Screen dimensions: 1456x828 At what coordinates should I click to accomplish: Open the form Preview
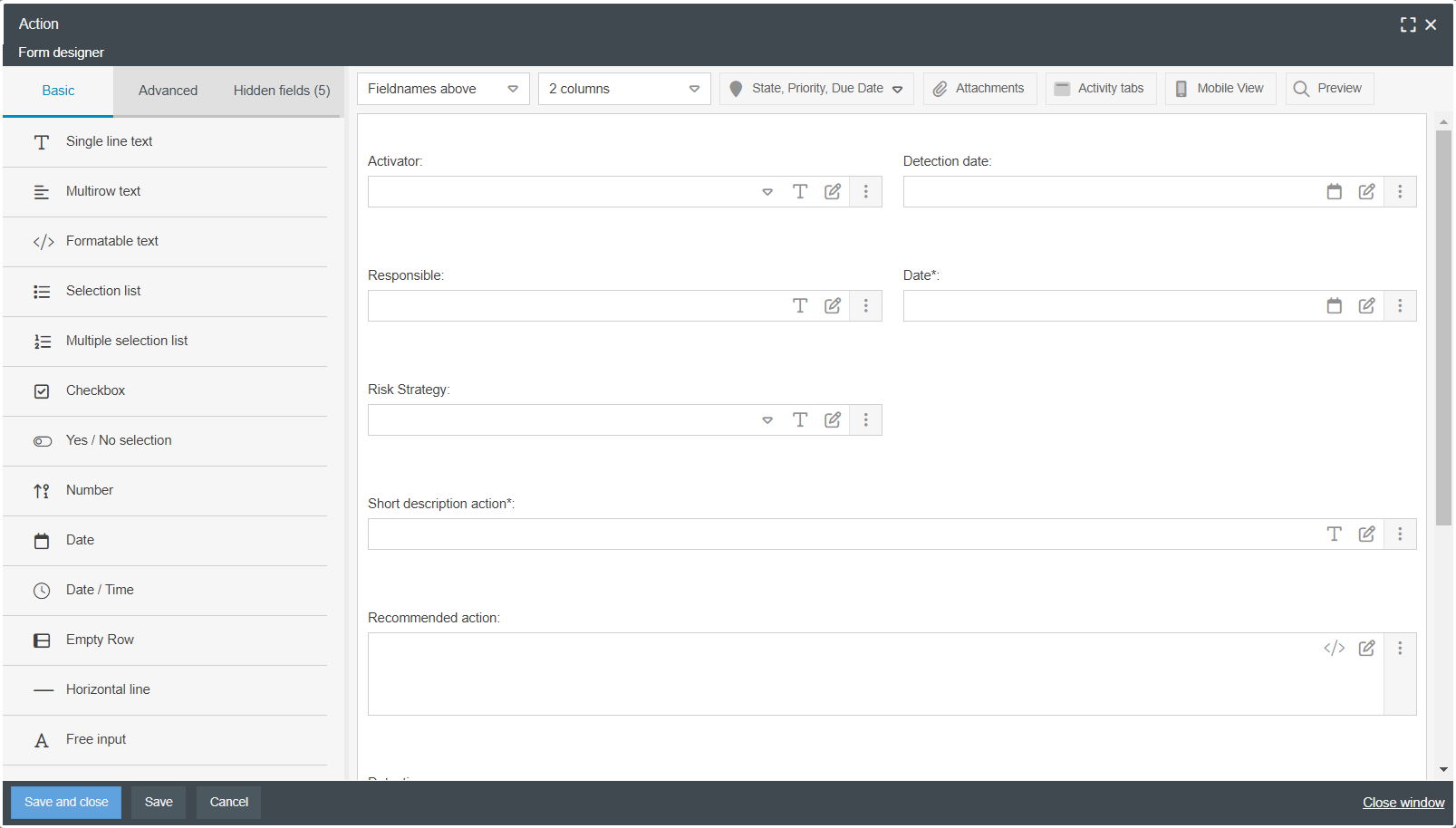[x=1329, y=89]
